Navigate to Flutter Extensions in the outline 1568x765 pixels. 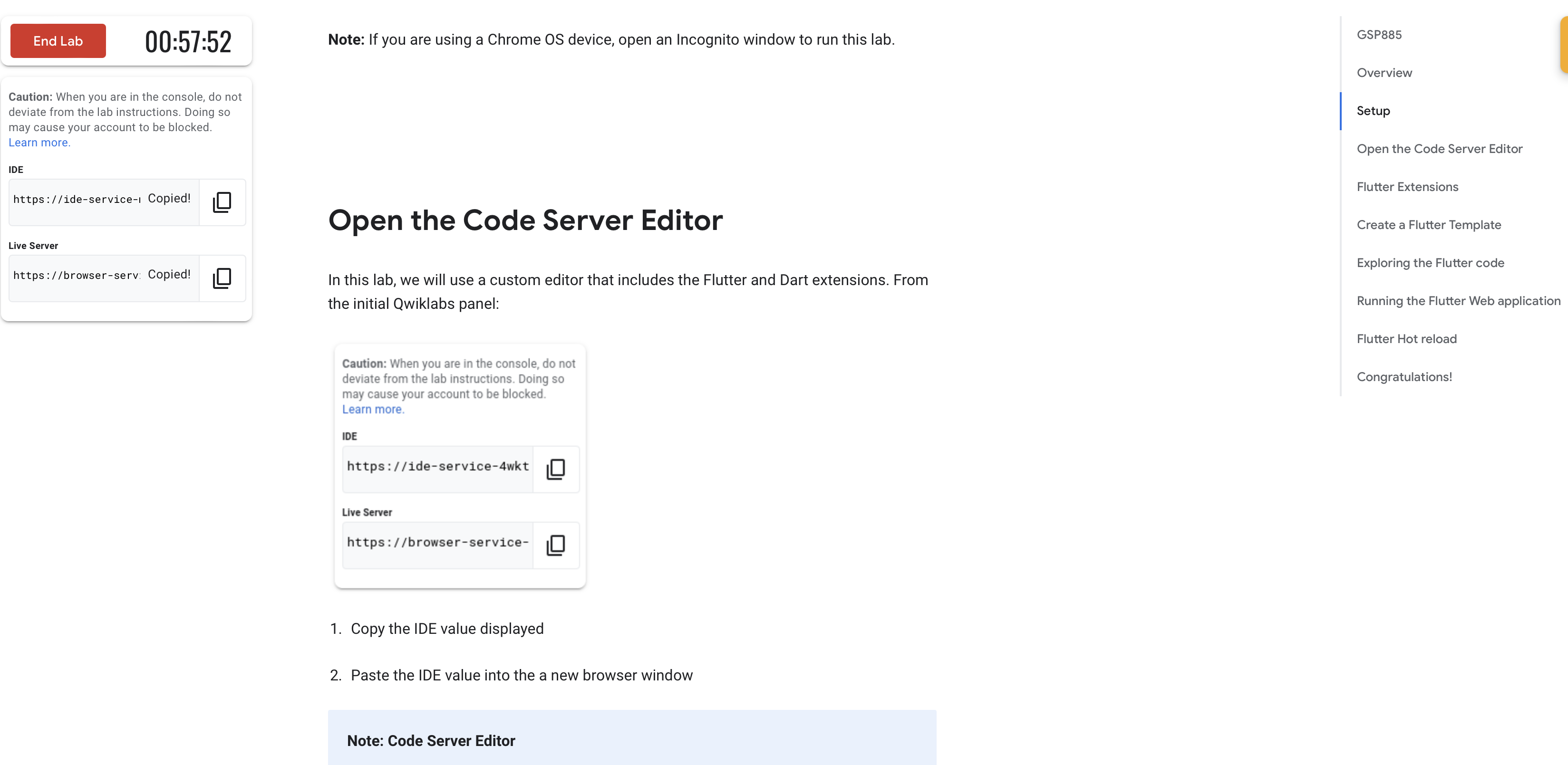pyautogui.click(x=1407, y=187)
